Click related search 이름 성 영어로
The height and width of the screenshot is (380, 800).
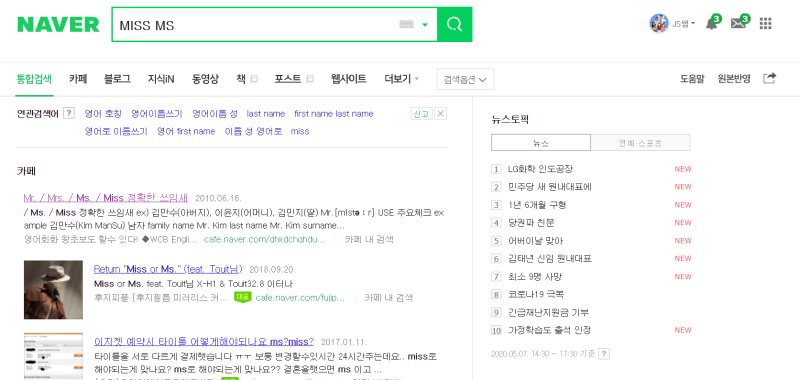tap(253, 131)
